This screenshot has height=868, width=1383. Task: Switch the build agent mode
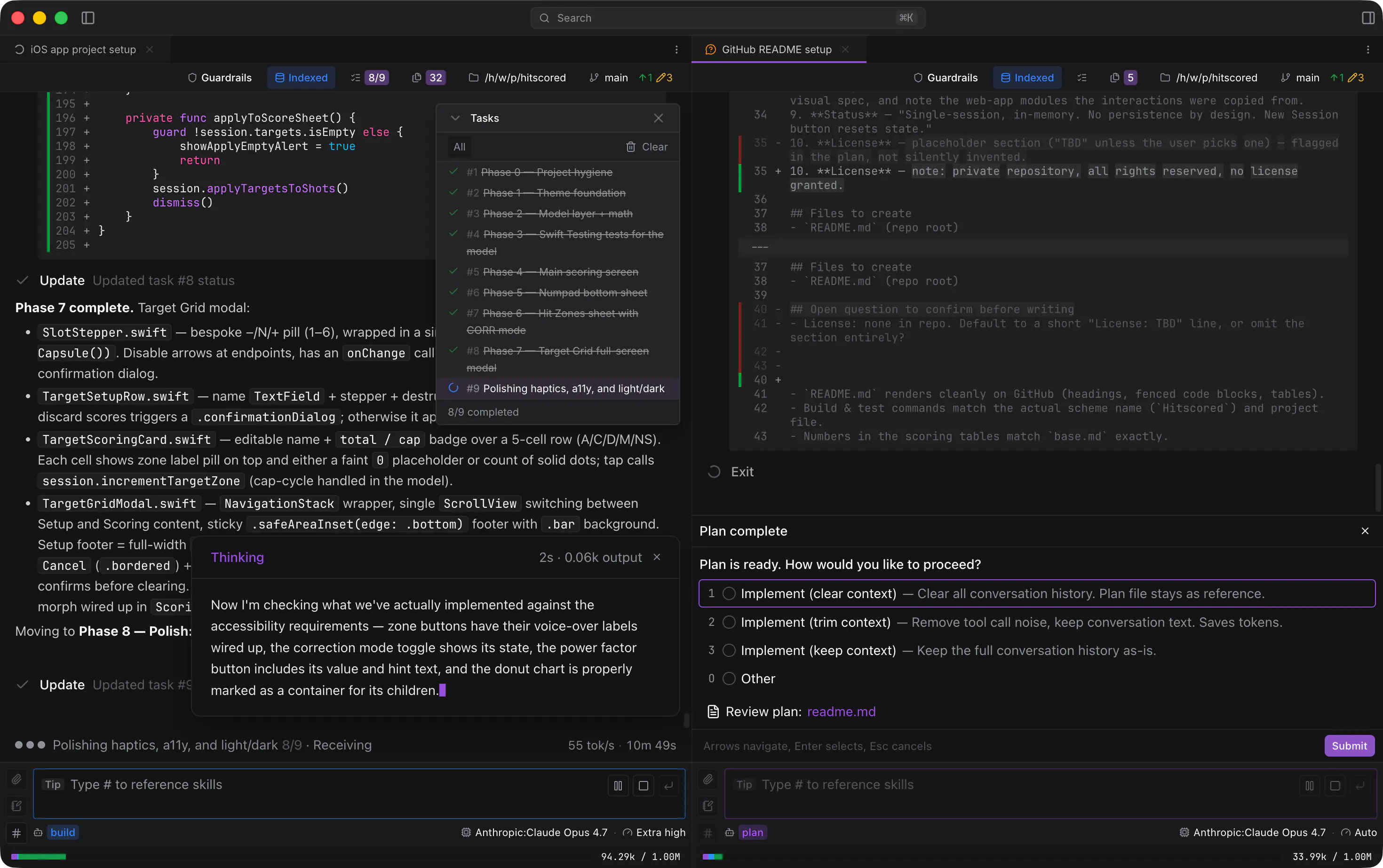point(63,832)
